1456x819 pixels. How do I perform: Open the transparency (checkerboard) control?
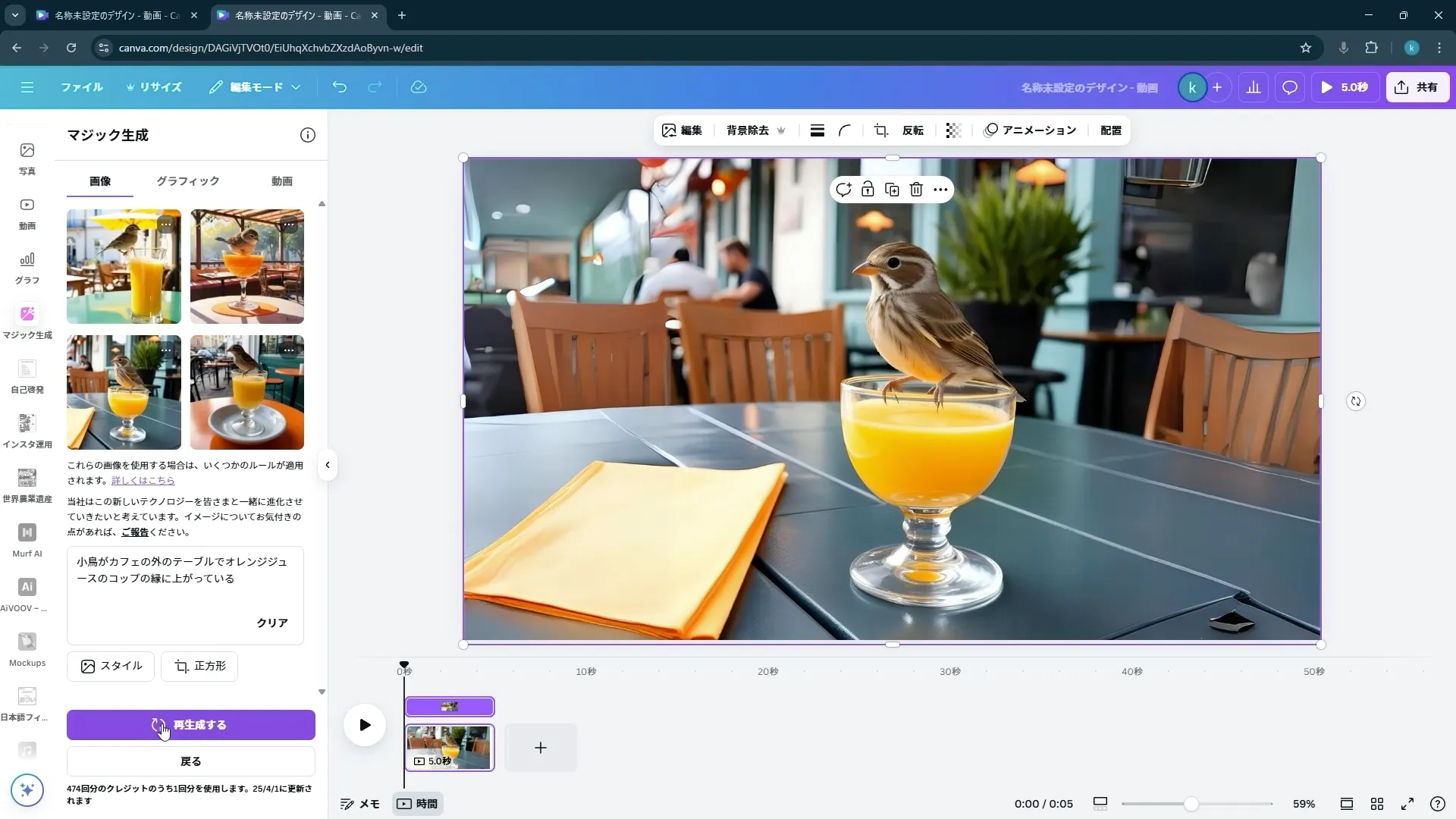tap(952, 130)
